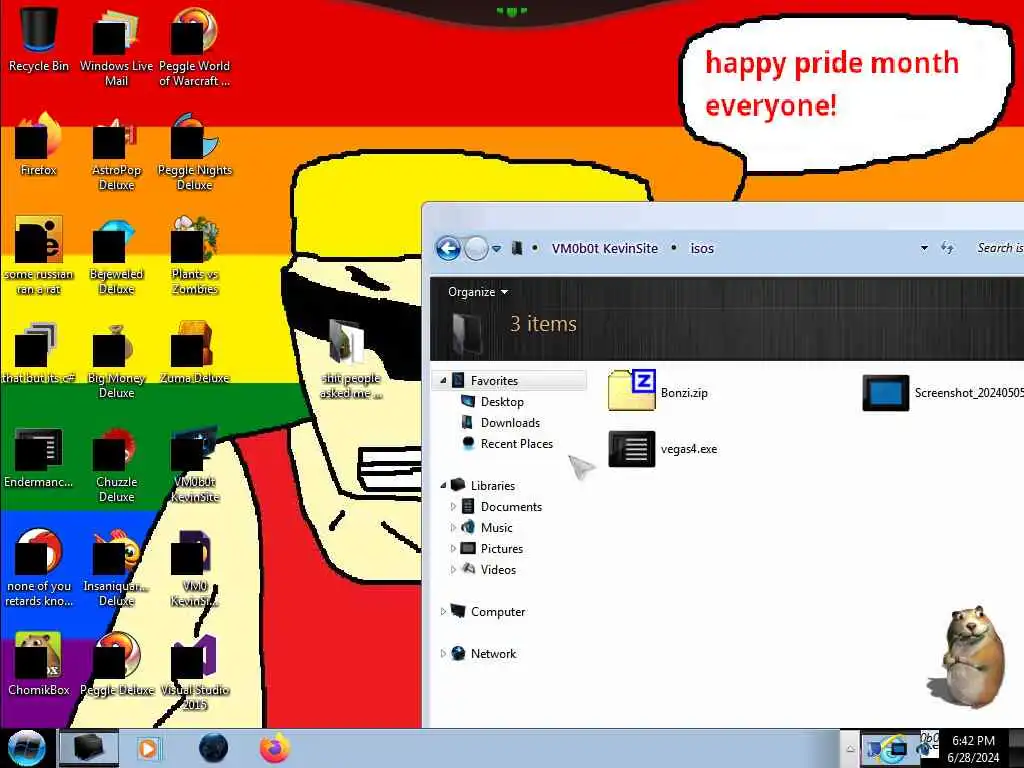This screenshot has height=768, width=1024.
Task: Go to Downloads in Favorites
Action: [510, 423]
